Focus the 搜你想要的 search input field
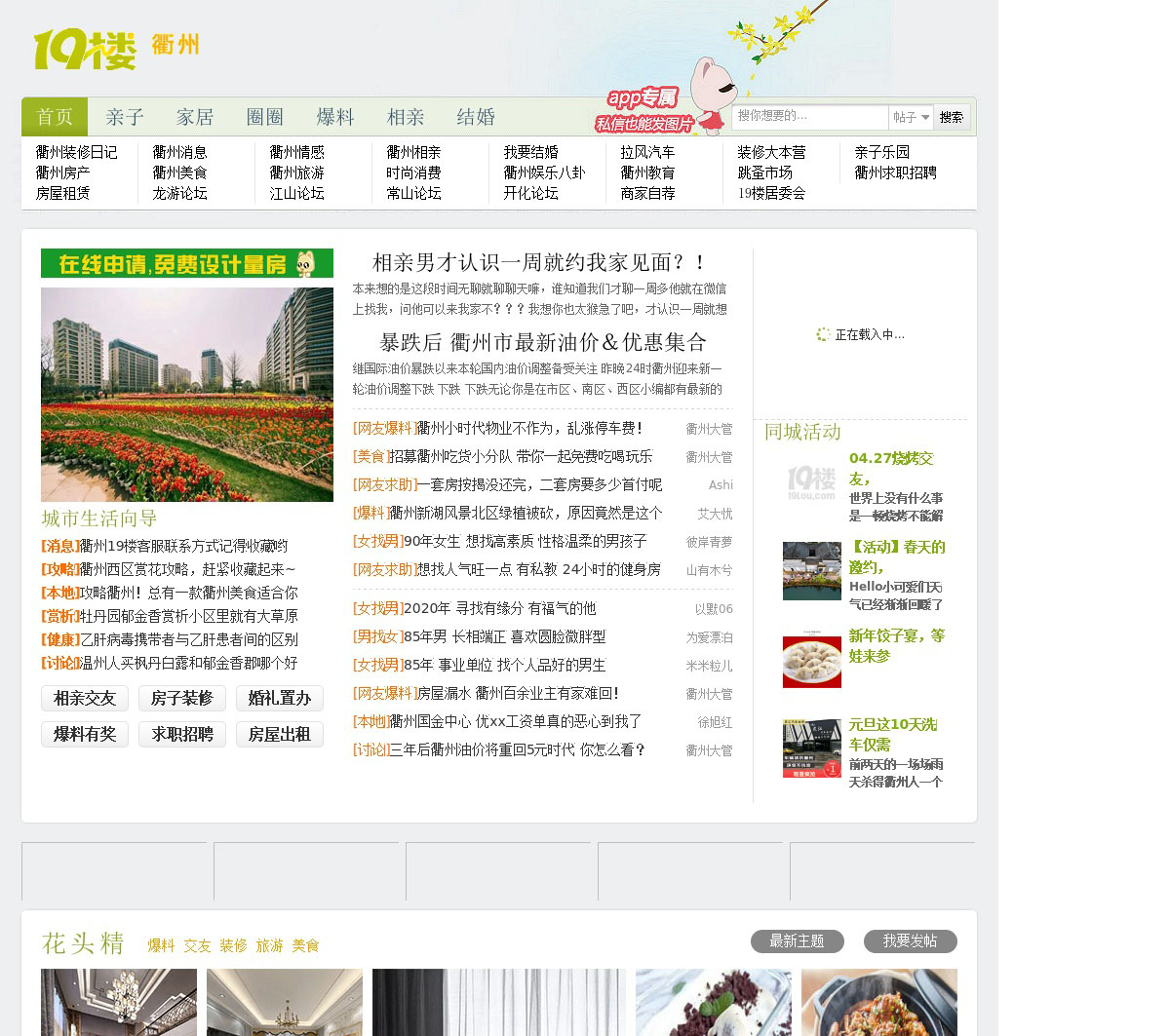 click(809, 117)
